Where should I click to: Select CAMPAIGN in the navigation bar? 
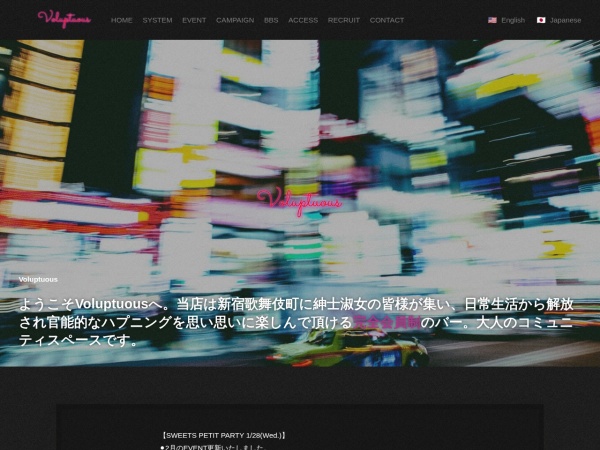(235, 20)
